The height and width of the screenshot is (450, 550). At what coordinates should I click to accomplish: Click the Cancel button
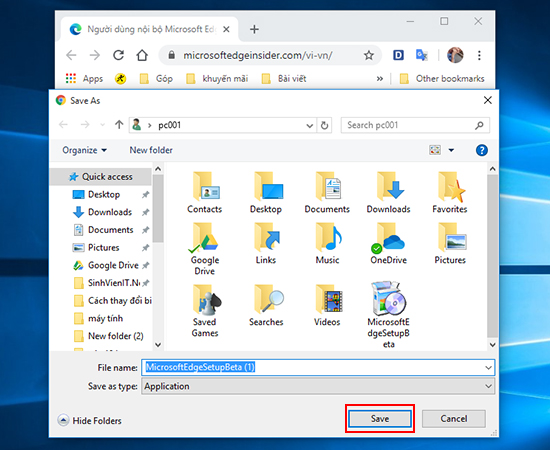[x=454, y=418]
